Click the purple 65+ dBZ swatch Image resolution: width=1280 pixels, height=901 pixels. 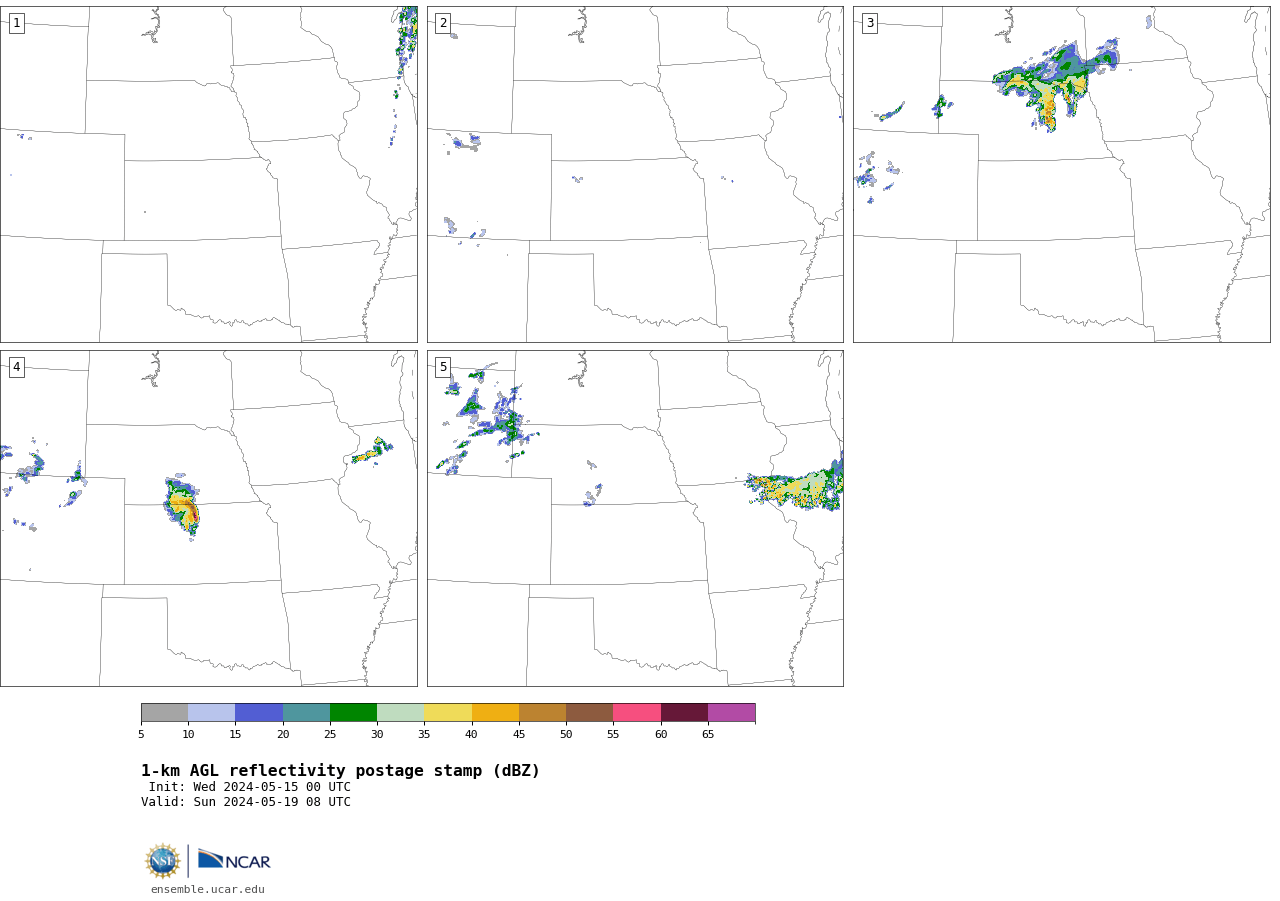point(731,712)
